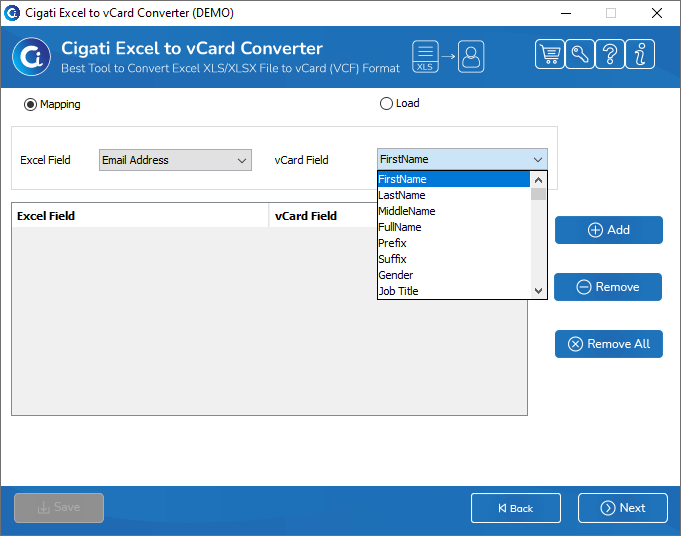This screenshot has height=536, width=681.
Task: Click the Excel Field column header
Action: [x=140, y=215]
